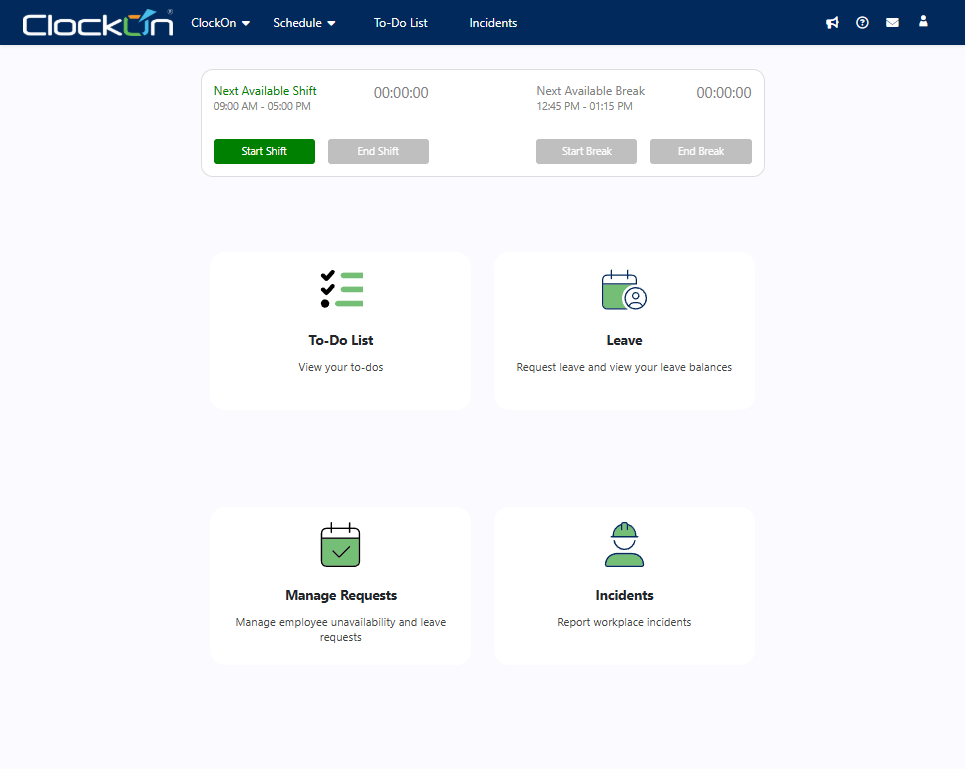The image size is (966, 769).
Task: Click the Start Break button
Action: pos(586,152)
